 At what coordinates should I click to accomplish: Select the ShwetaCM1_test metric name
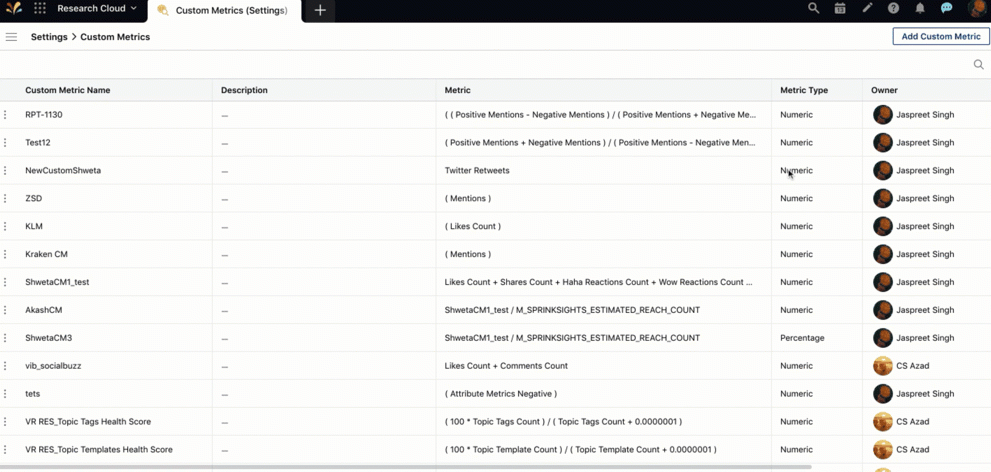click(57, 282)
